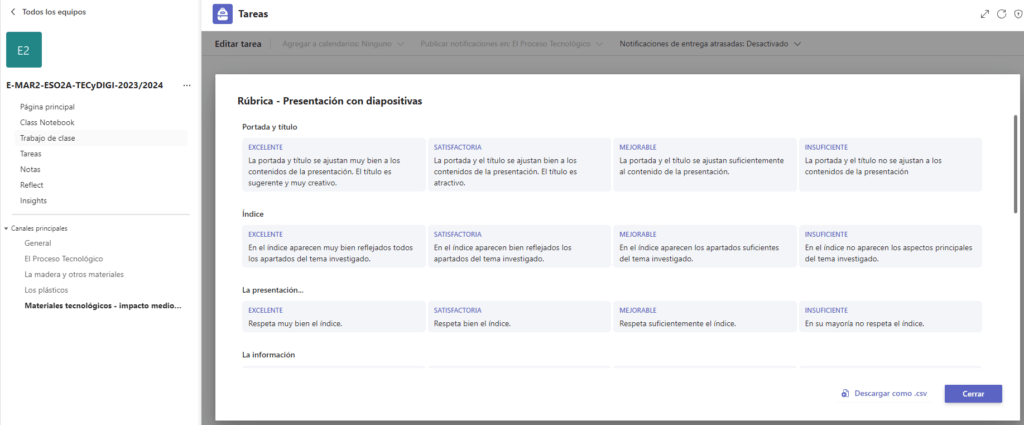Open Notificaciones de entrega atrasadas dropdown

click(x=710, y=44)
